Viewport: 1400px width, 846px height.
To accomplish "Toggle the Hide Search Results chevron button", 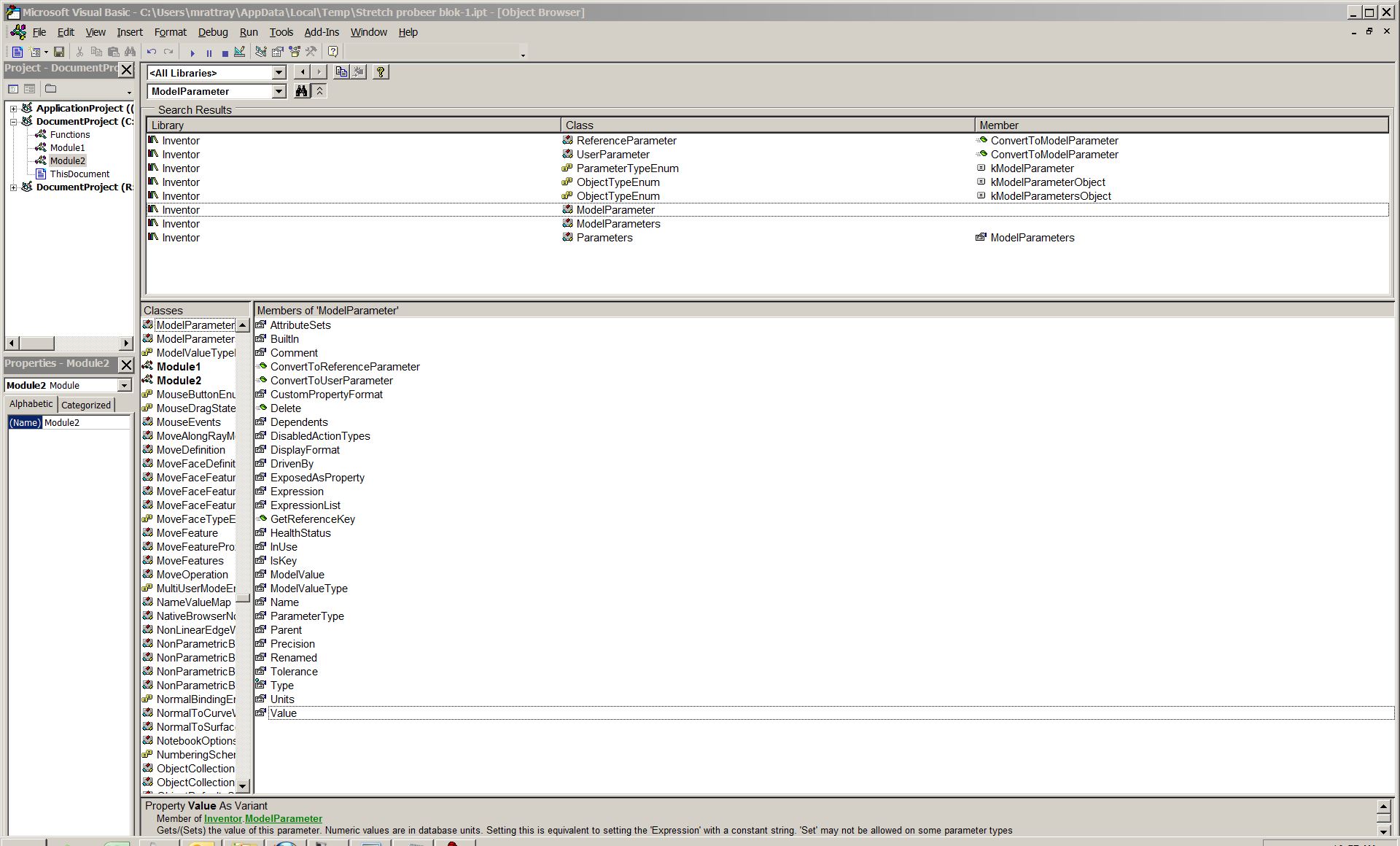I will click(x=319, y=91).
